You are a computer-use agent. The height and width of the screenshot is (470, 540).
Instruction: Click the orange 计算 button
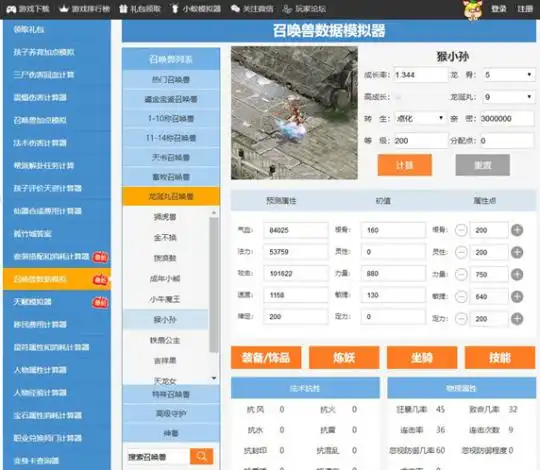[x=404, y=165]
